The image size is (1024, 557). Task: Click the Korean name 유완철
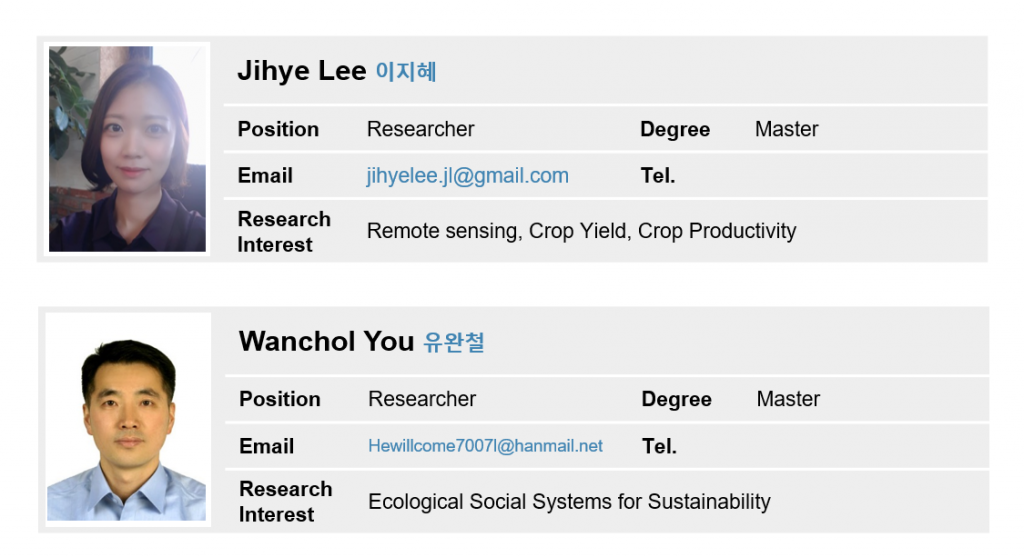click(454, 342)
